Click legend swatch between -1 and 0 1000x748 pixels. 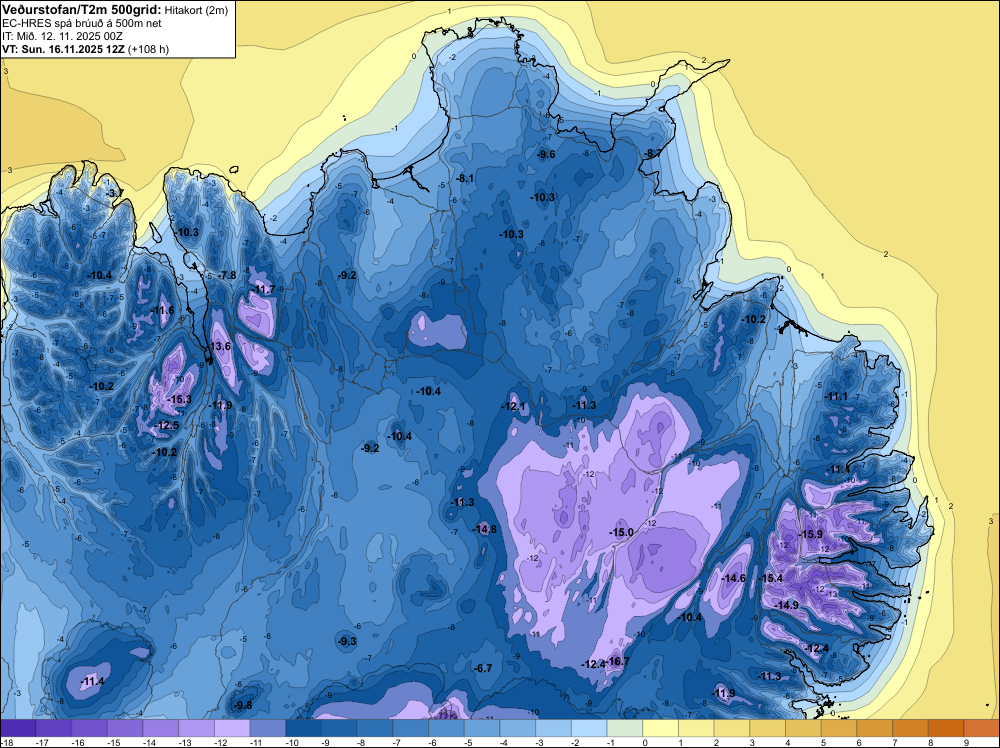click(625, 728)
